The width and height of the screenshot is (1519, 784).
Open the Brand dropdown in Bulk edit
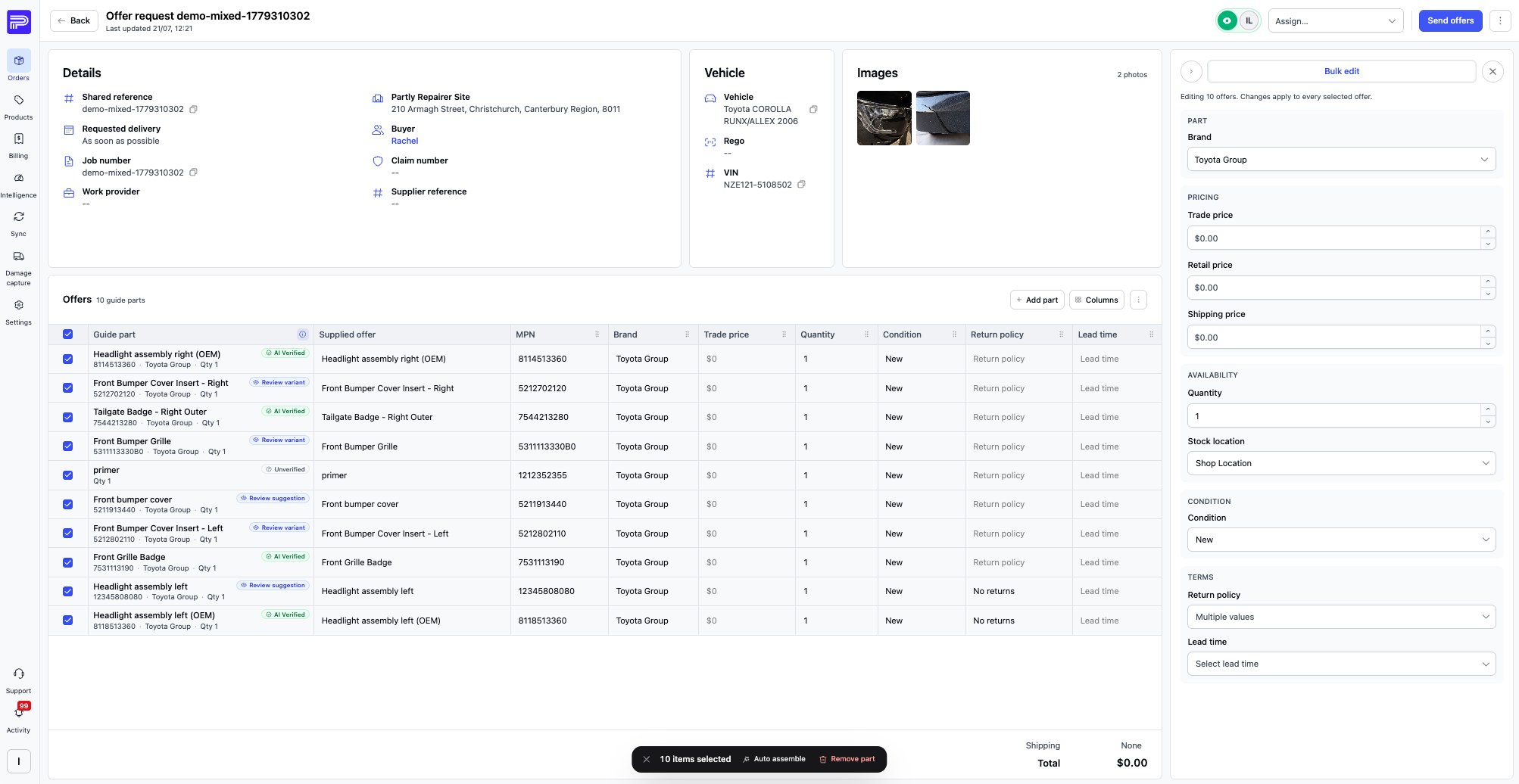click(1341, 160)
